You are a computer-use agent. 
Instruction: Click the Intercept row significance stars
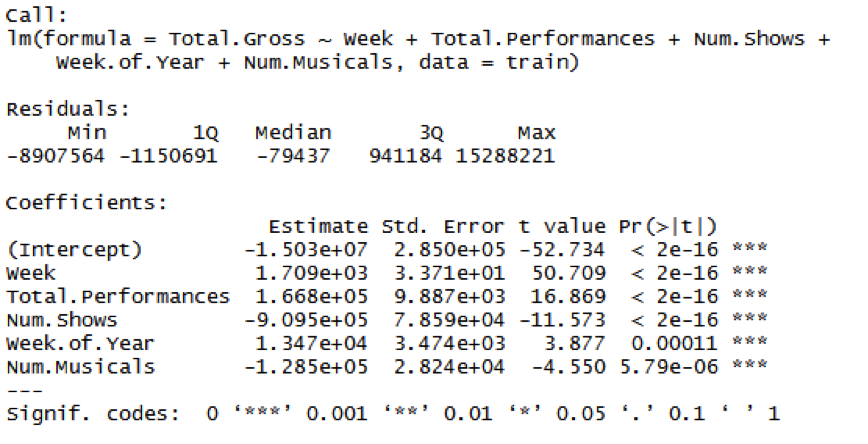pyautogui.click(x=749, y=247)
